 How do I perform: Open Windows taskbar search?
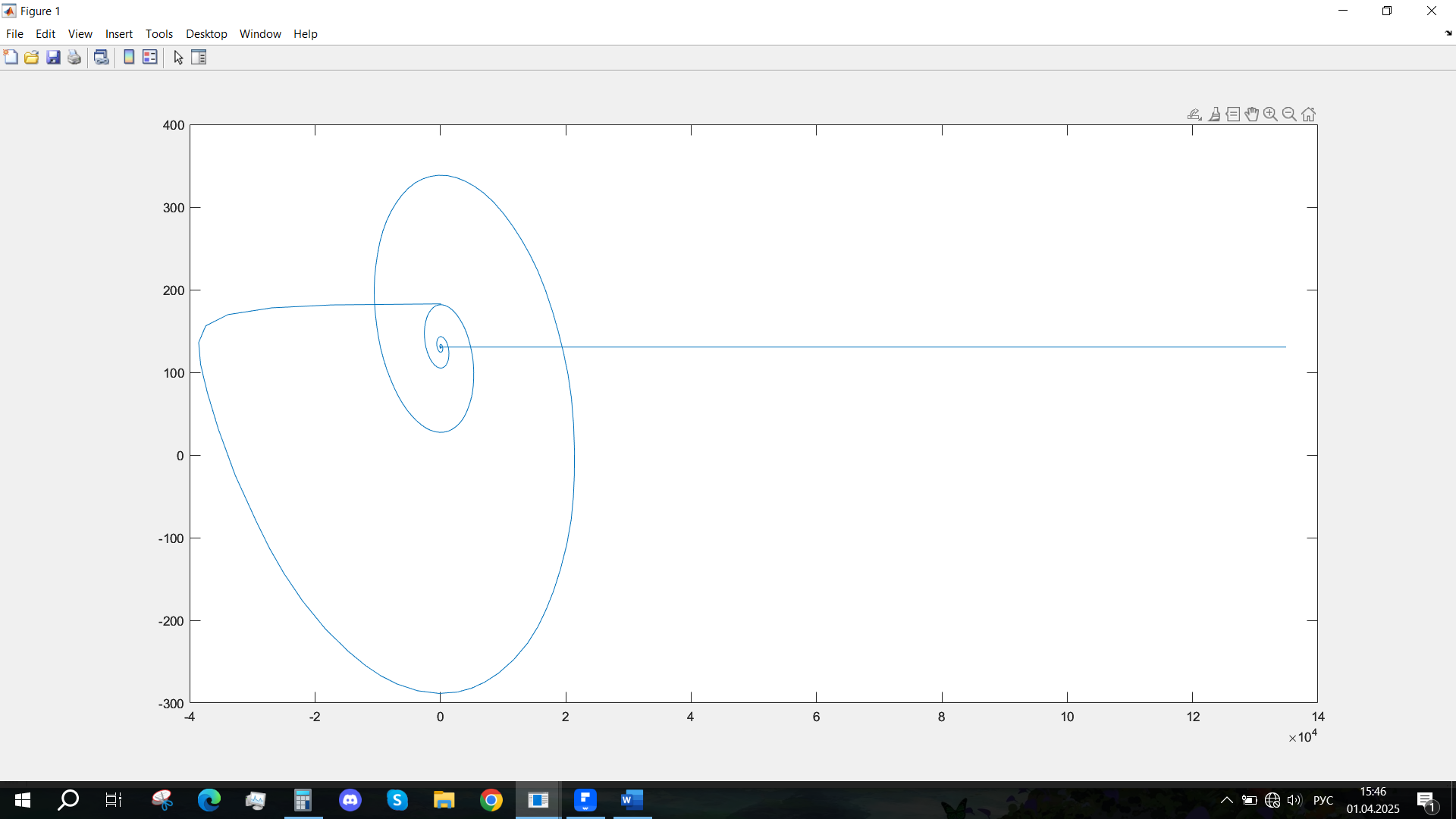pos(68,800)
